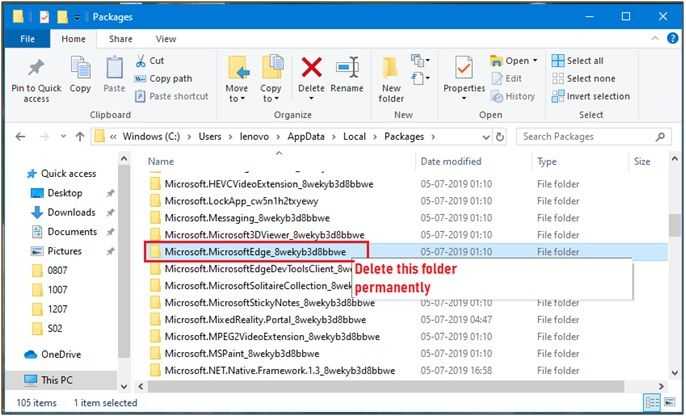Click the red Delete X icon
This screenshot has height=416, width=686.
click(312, 68)
